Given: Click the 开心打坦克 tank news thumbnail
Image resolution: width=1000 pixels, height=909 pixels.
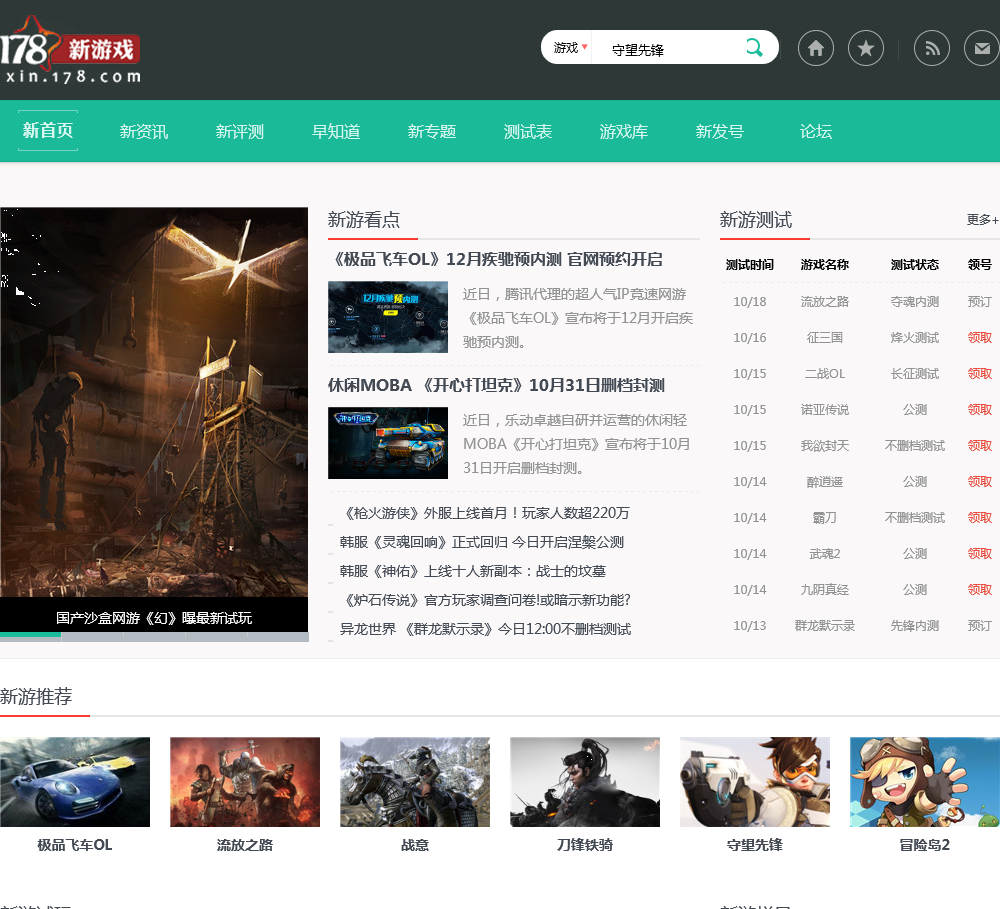Looking at the screenshot, I should (388, 443).
